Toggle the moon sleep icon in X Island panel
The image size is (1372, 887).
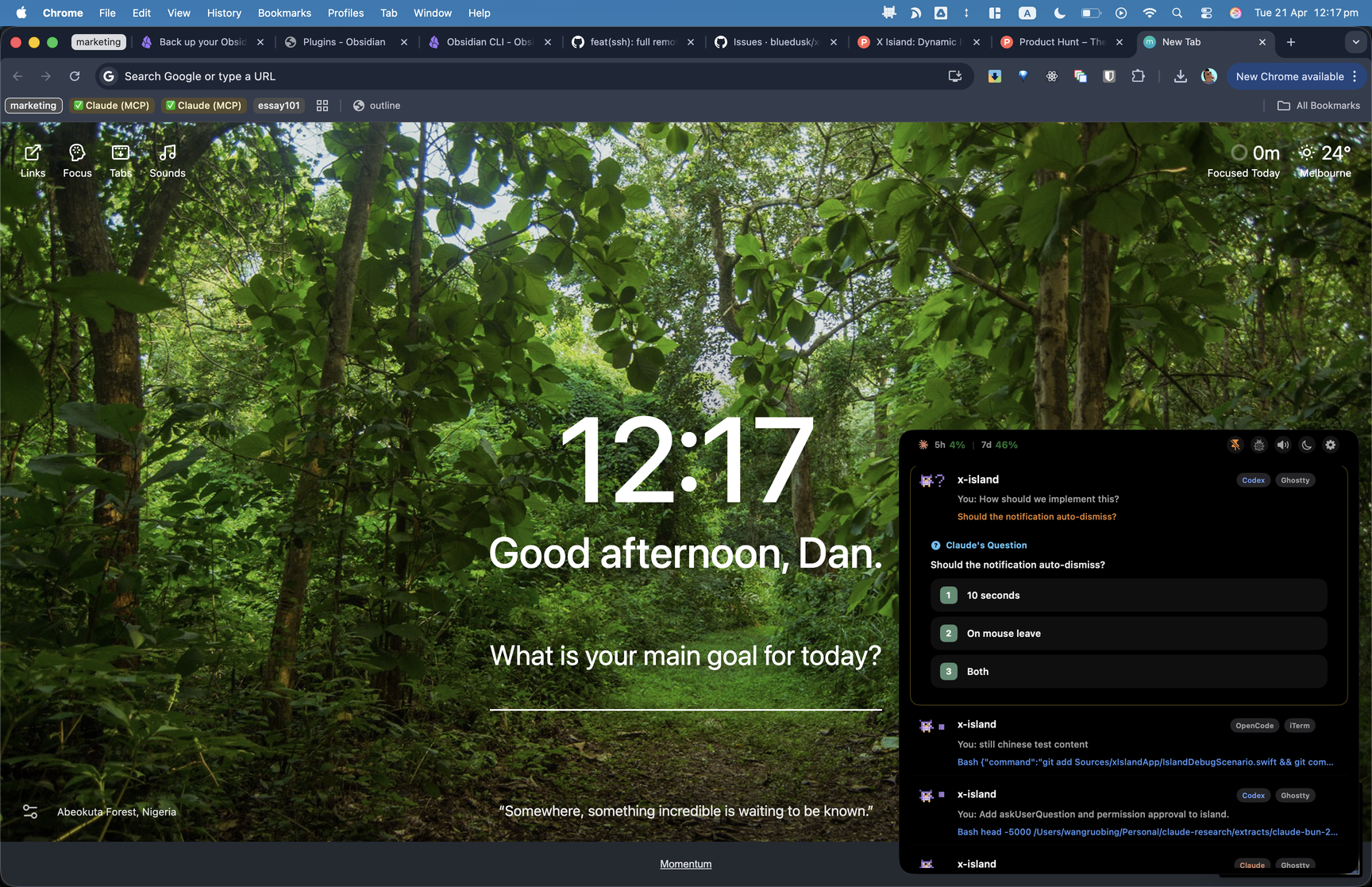tap(1307, 445)
